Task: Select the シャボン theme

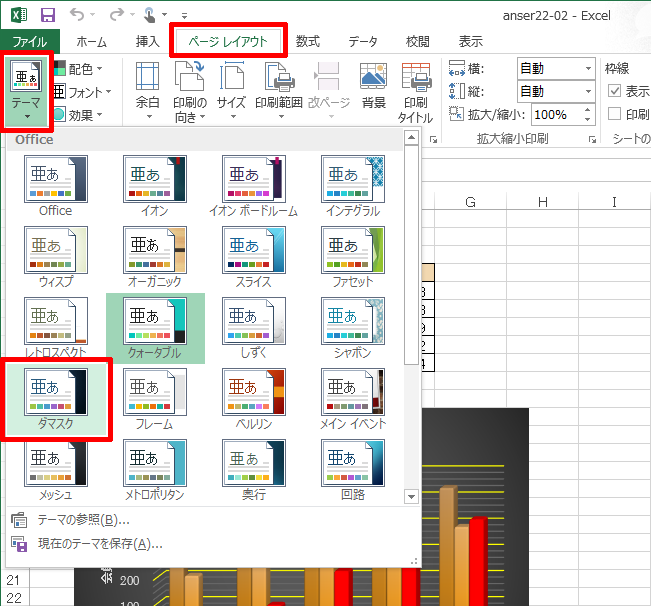Action: point(352,328)
